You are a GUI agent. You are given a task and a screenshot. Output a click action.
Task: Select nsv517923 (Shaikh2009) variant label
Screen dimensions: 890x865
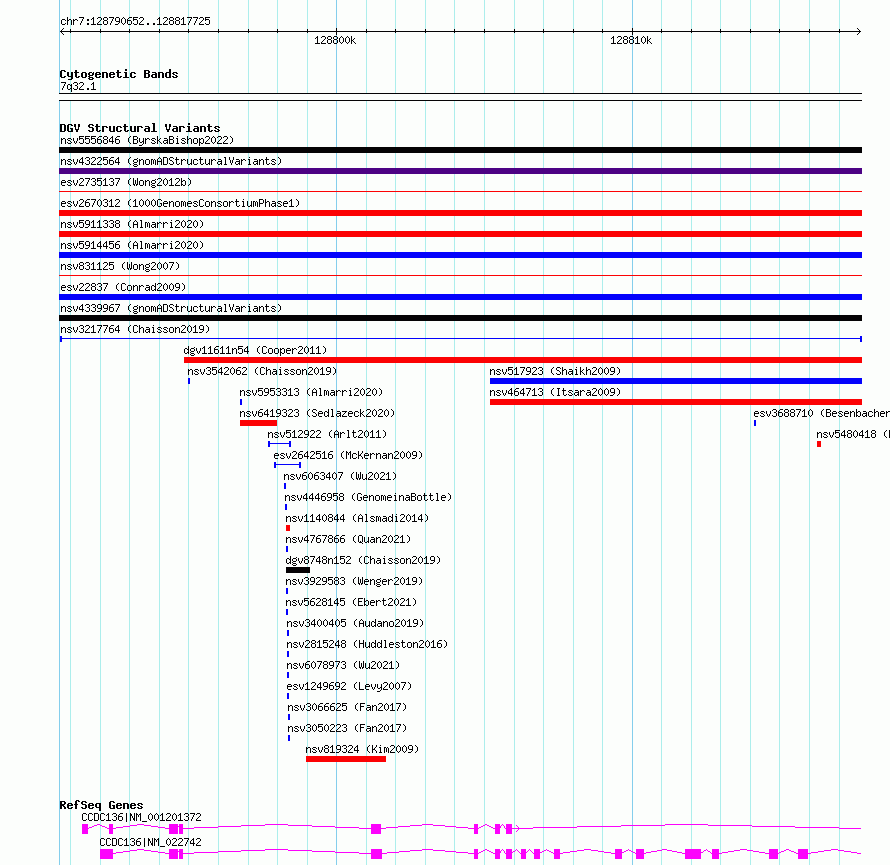coord(555,371)
